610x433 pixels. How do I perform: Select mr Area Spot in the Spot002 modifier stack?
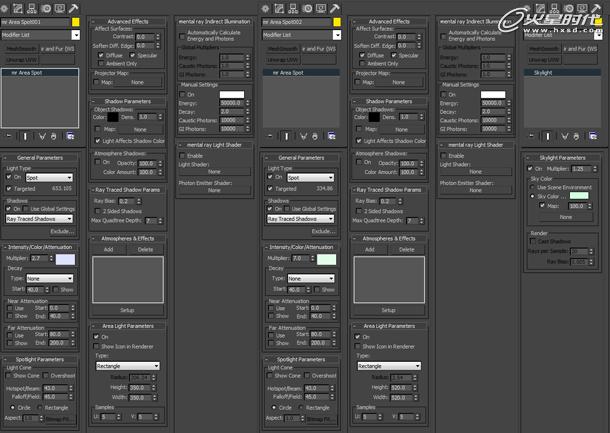point(301,73)
